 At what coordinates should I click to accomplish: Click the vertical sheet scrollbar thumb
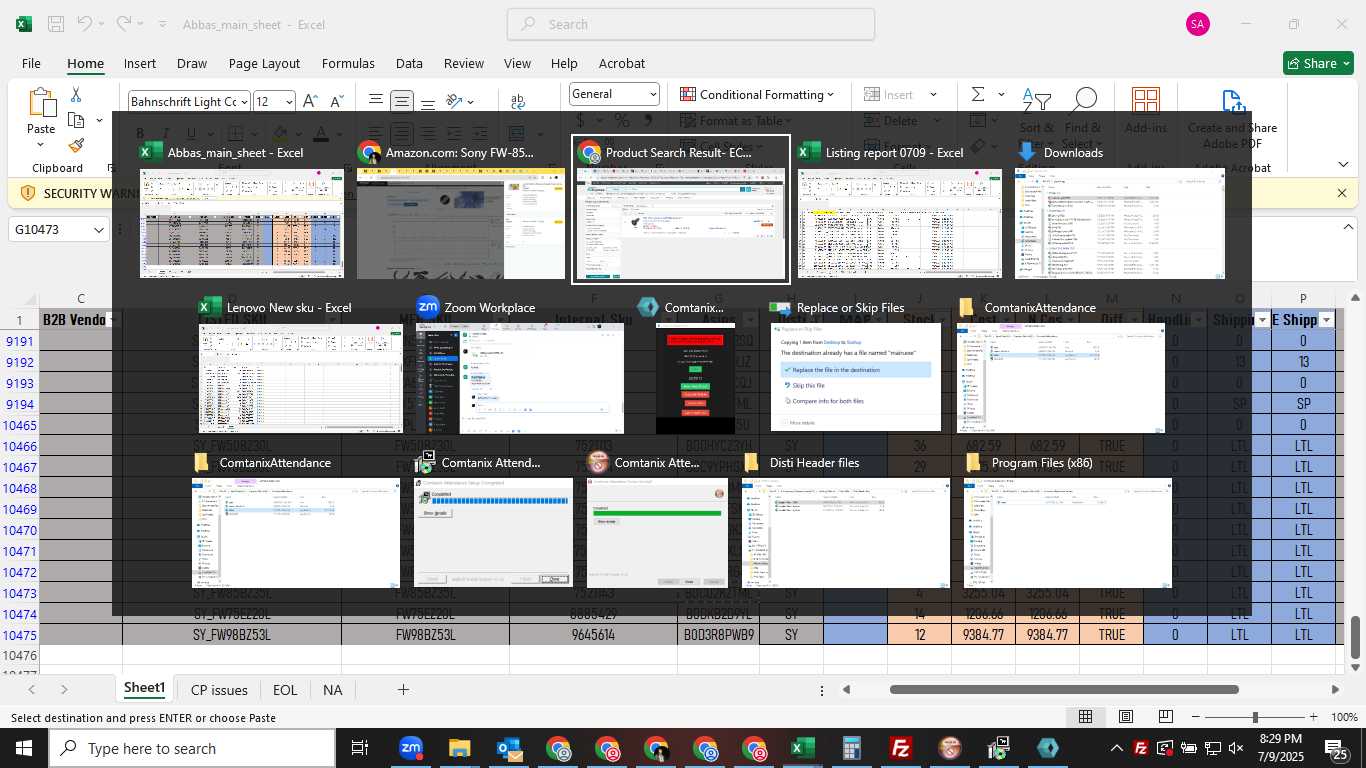1356,637
